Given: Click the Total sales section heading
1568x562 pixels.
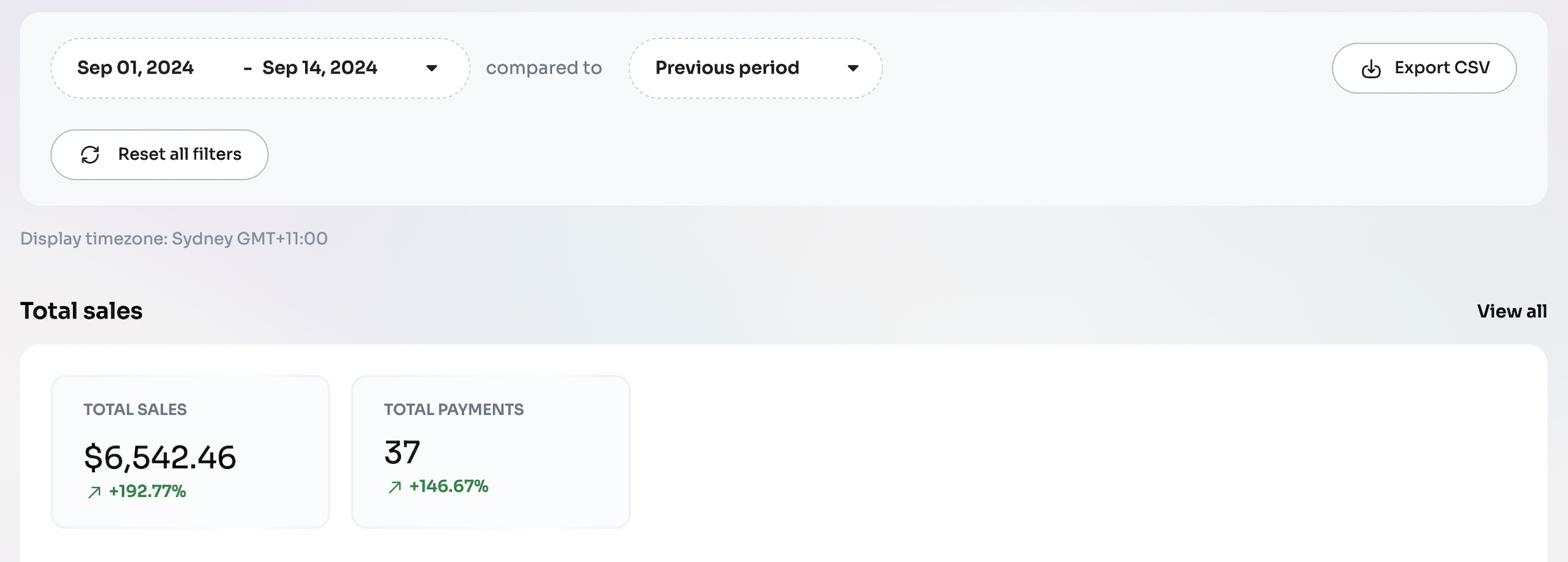Looking at the screenshot, I should [x=81, y=311].
